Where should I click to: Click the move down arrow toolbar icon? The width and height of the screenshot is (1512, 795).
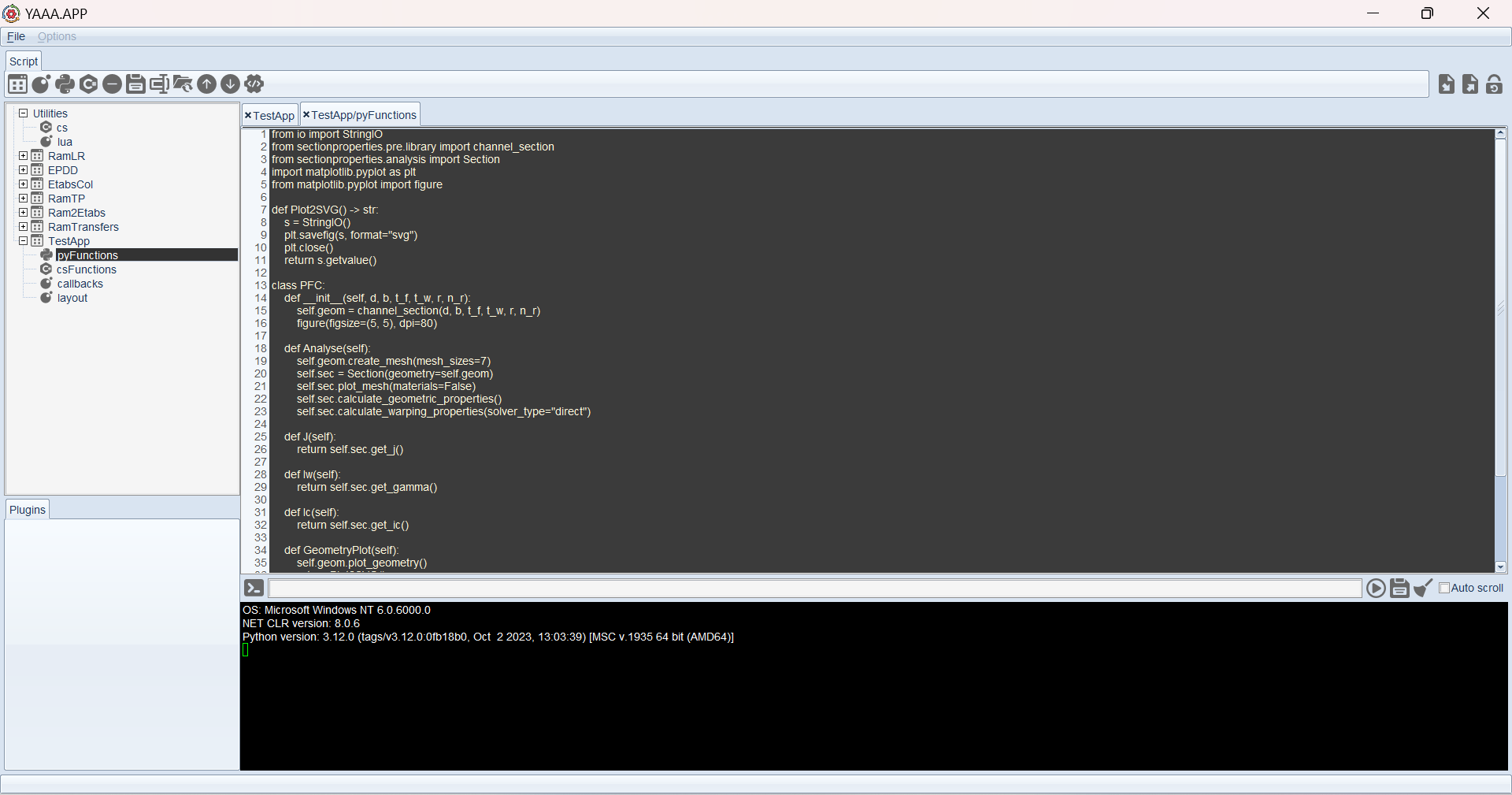click(230, 84)
